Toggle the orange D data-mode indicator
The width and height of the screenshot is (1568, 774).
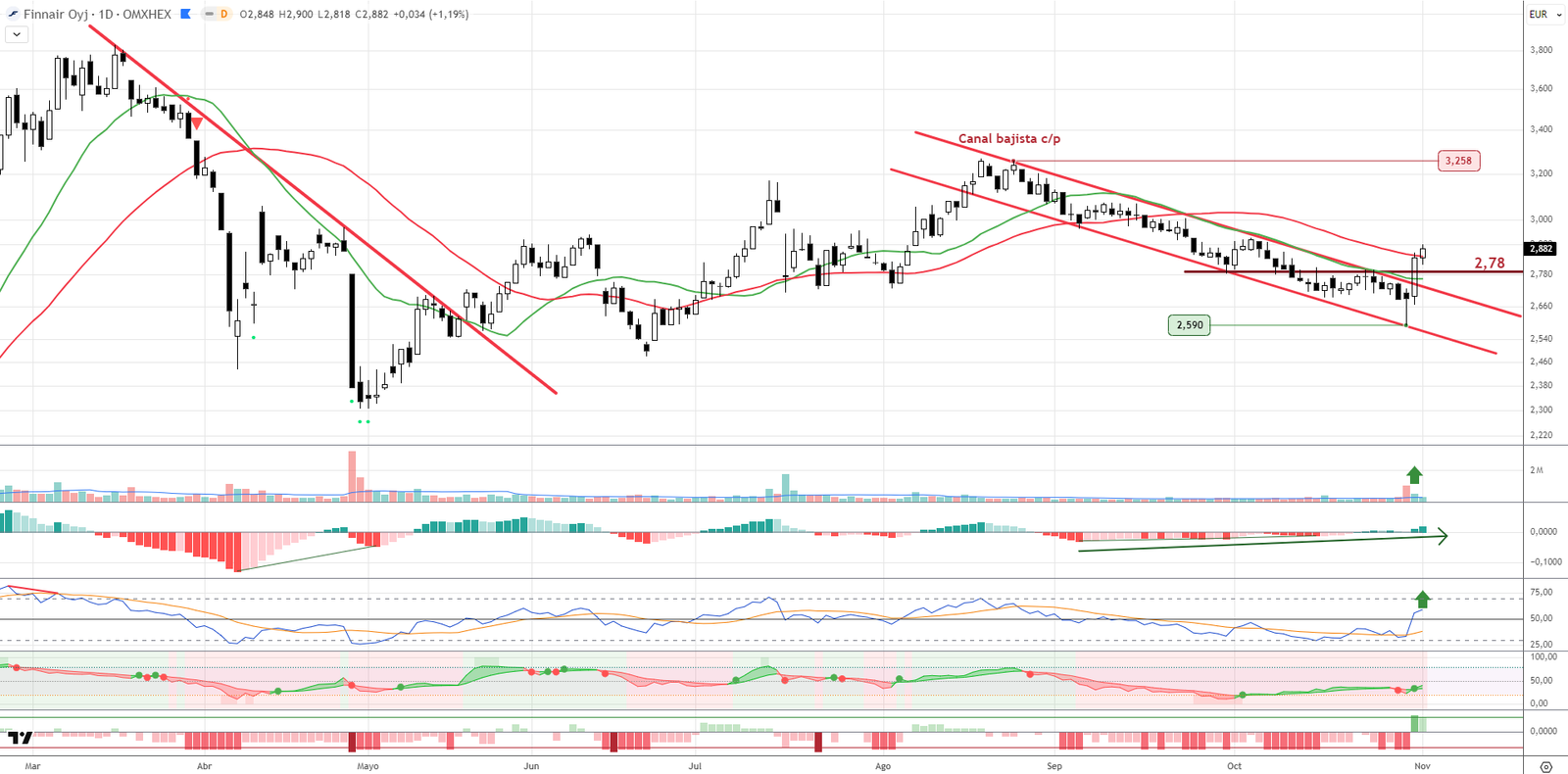click(x=223, y=15)
